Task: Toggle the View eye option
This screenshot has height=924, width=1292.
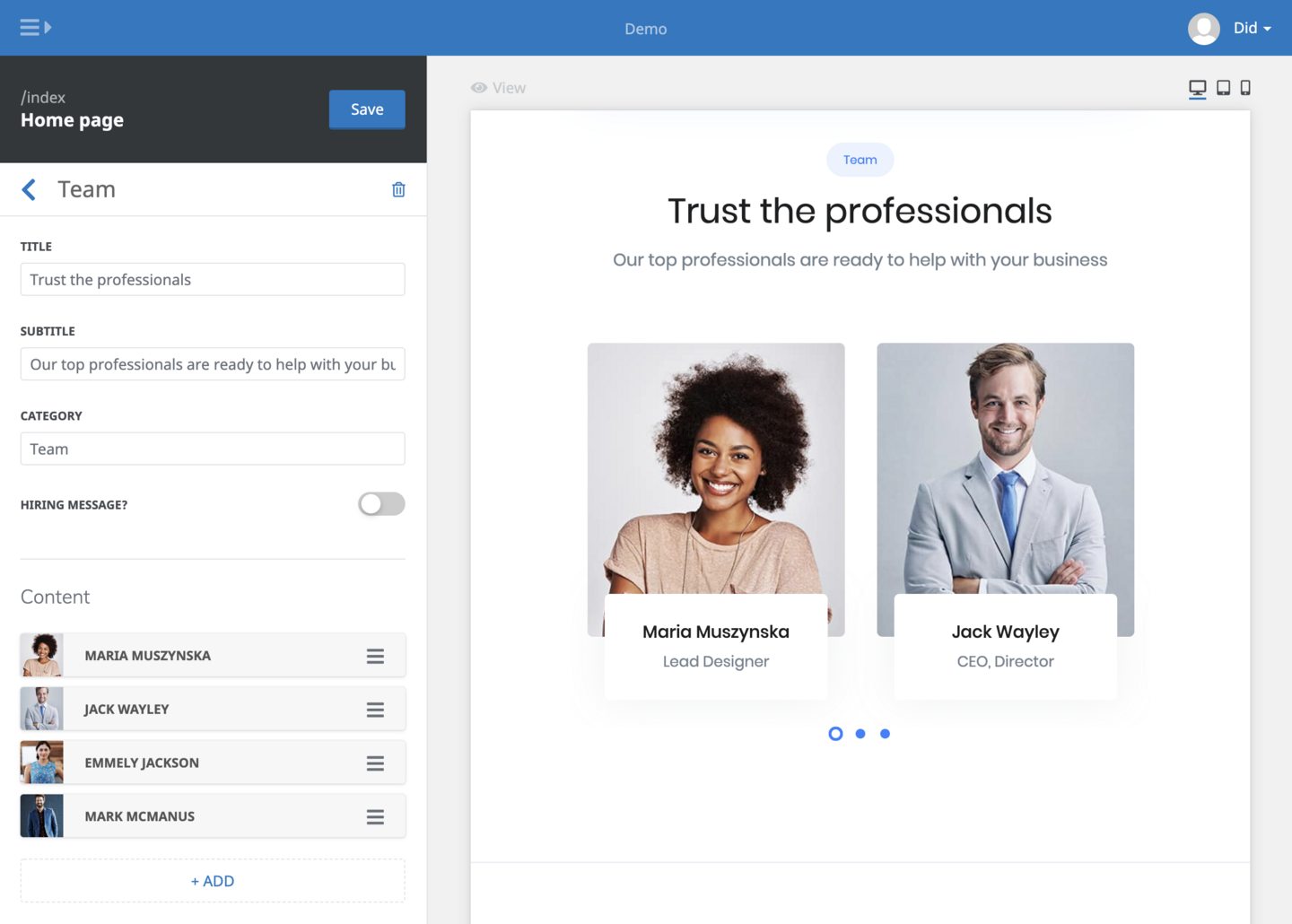Action: pos(499,88)
